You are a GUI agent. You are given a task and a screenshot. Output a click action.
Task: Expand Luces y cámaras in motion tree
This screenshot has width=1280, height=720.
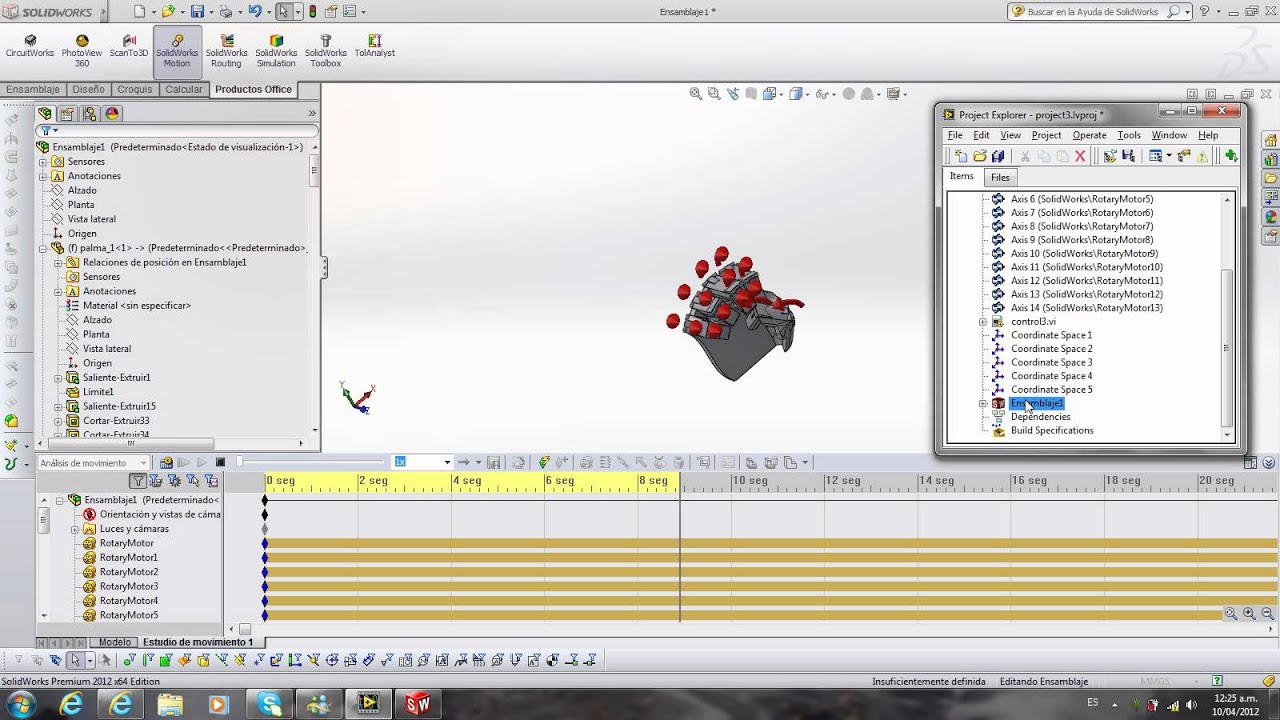[x=75, y=529]
